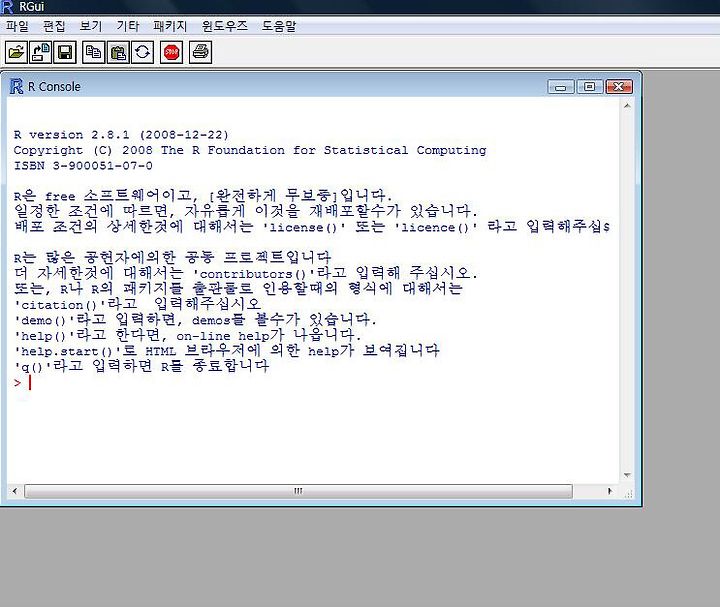The image size is (720, 607).
Task: Open the 보기 menu
Action: [90, 26]
